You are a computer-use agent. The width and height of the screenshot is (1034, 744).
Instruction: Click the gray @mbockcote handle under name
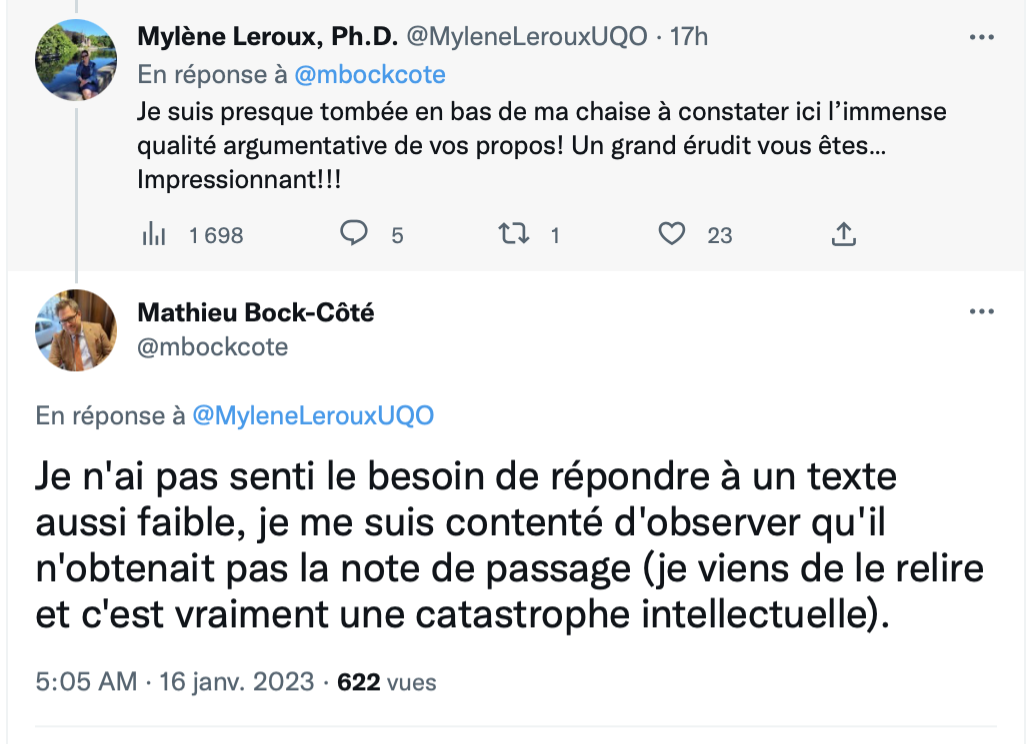pyautogui.click(x=212, y=347)
